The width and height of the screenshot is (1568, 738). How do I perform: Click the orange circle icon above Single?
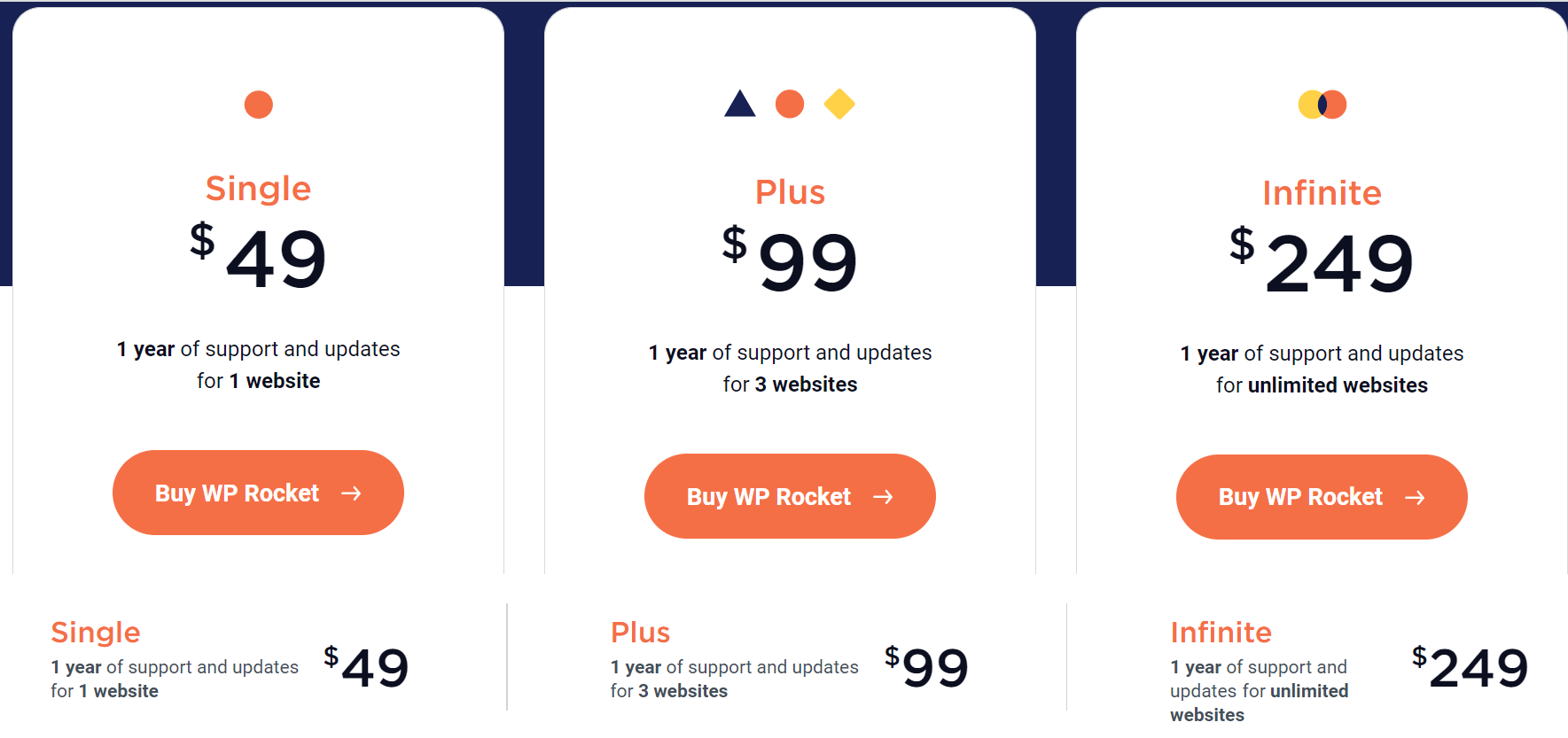258,105
